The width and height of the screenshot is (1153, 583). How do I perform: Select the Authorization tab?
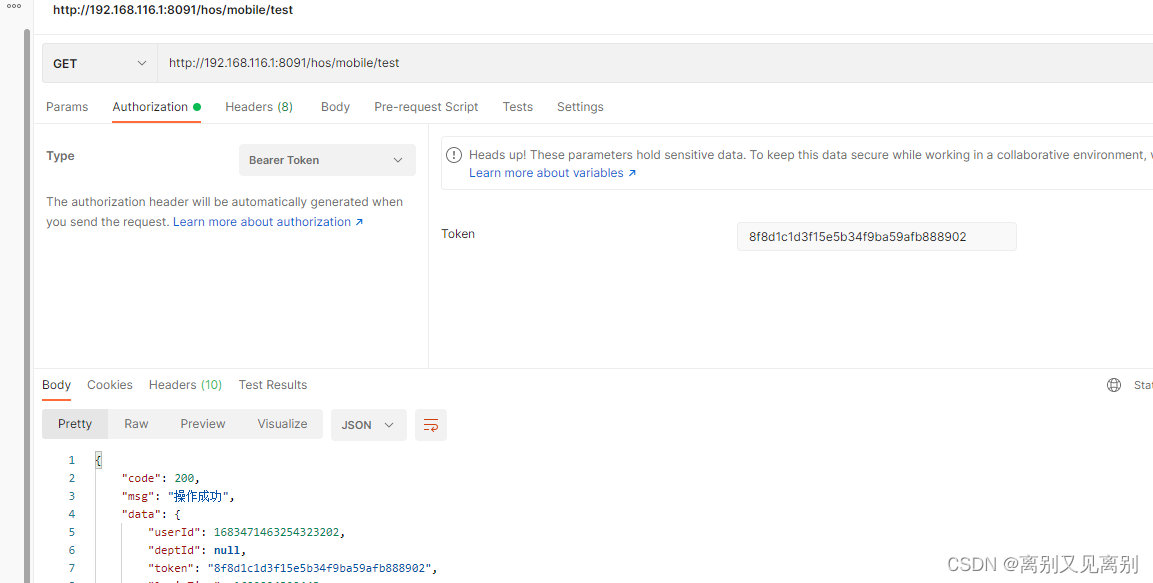point(157,107)
